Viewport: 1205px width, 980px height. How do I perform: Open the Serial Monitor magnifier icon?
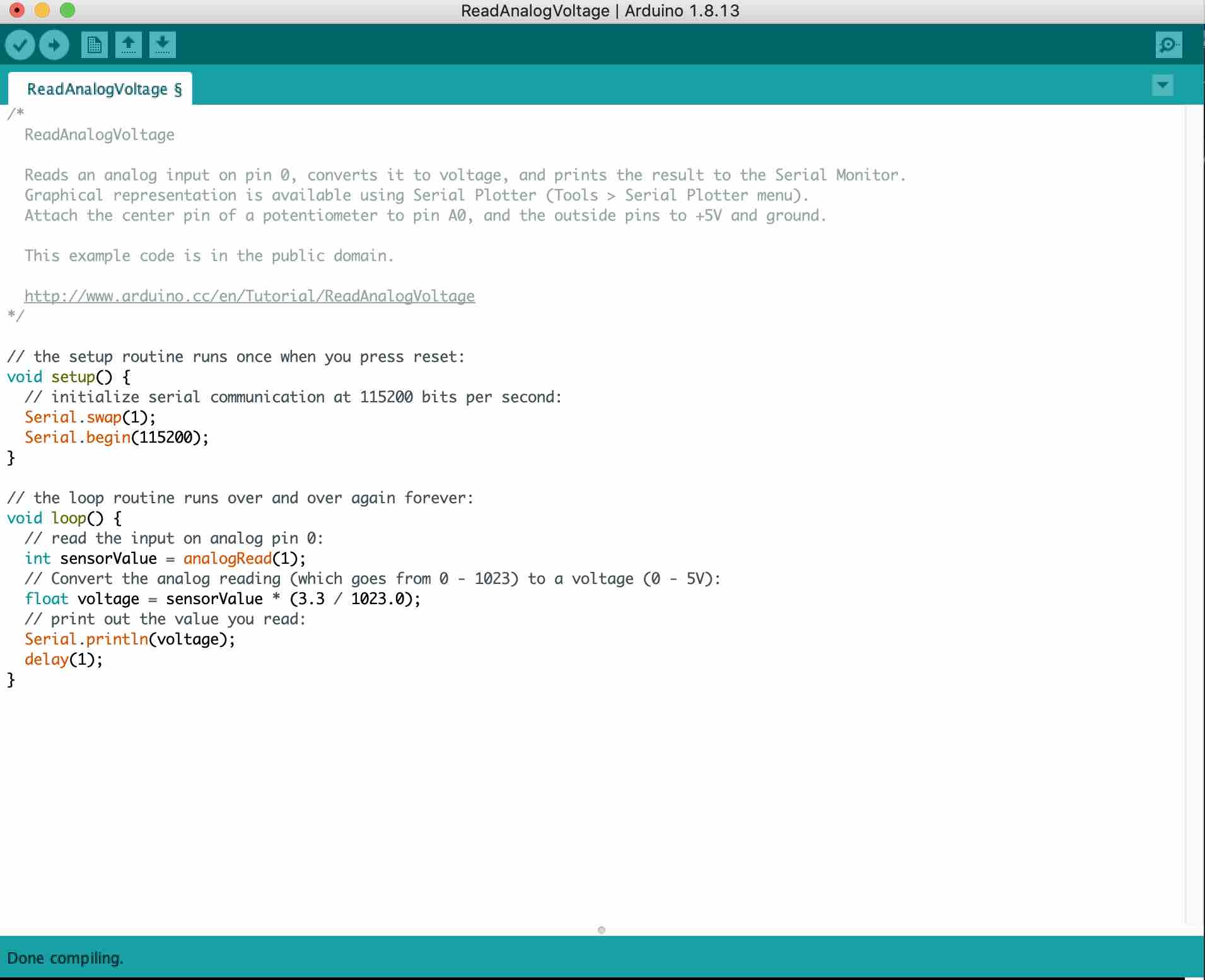tap(1168, 45)
